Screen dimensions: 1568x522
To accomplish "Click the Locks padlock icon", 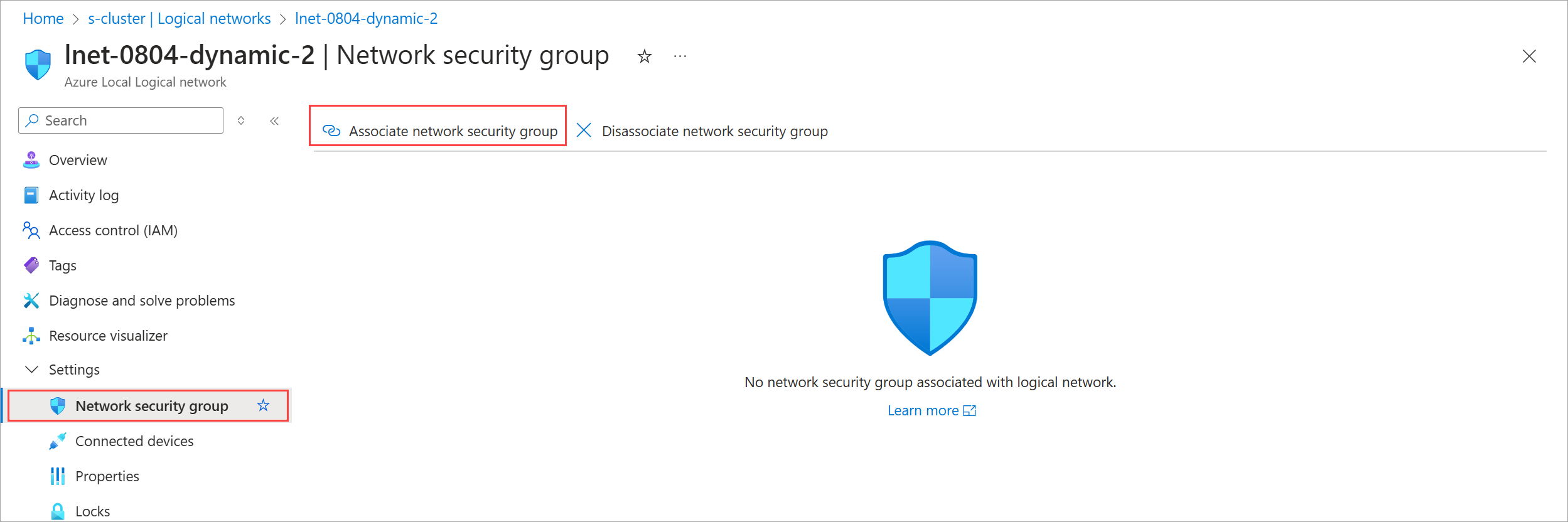I will pyautogui.click(x=58, y=511).
